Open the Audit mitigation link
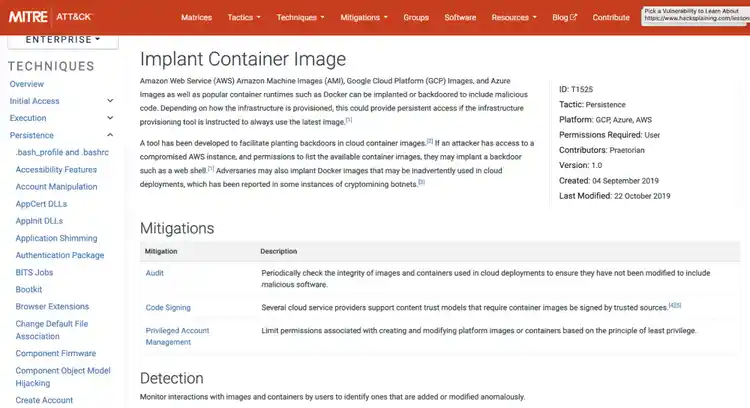Viewport: 750px width, 408px height. pyautogui.click(x=155, y=273)
